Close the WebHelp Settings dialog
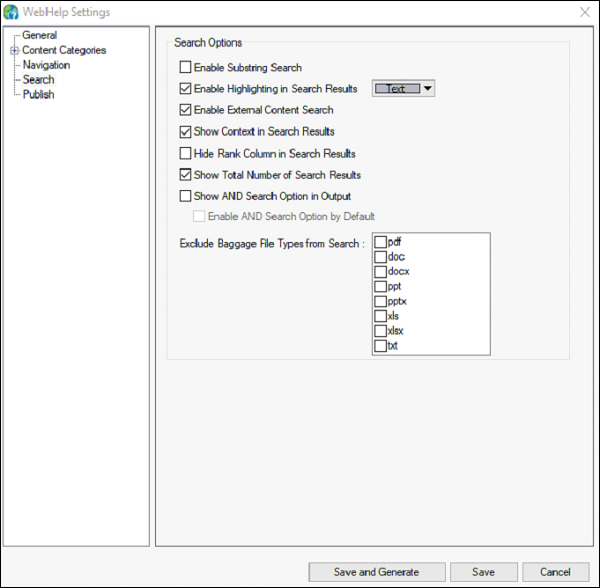 pyautogui.click(x=585, y=12)
